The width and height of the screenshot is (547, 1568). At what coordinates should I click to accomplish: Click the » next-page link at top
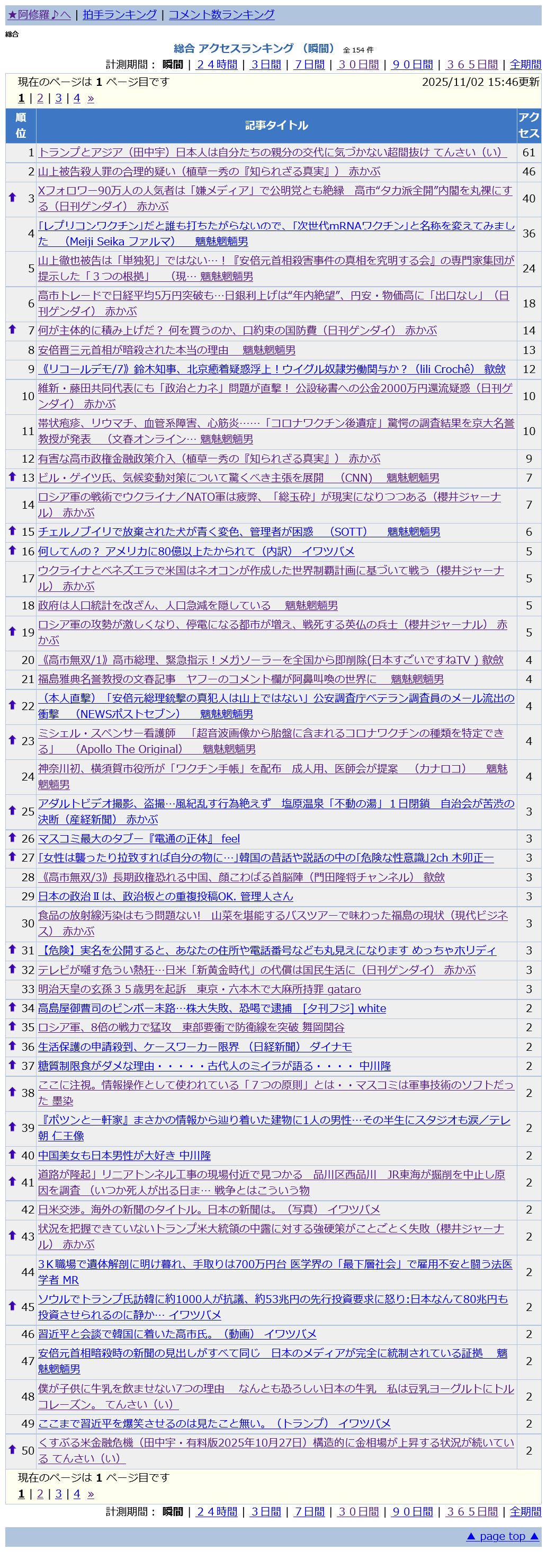pyautogui.click(x=91, y=98)
